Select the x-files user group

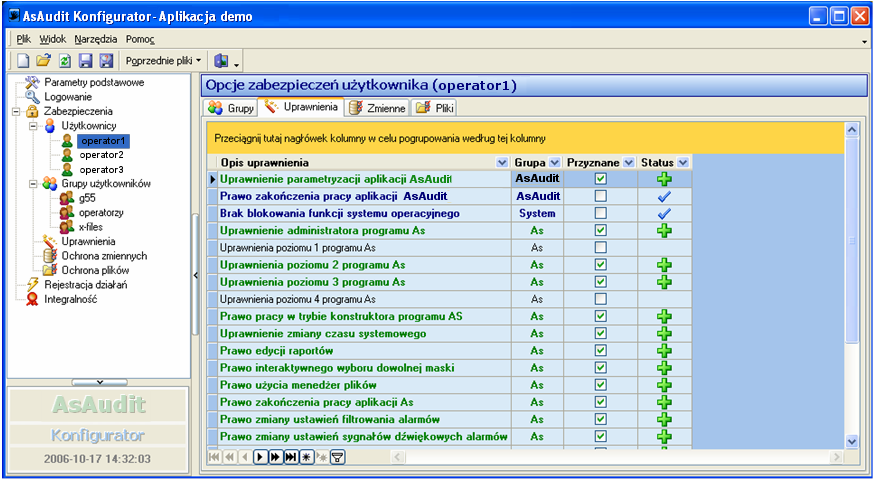pos(91,227)
